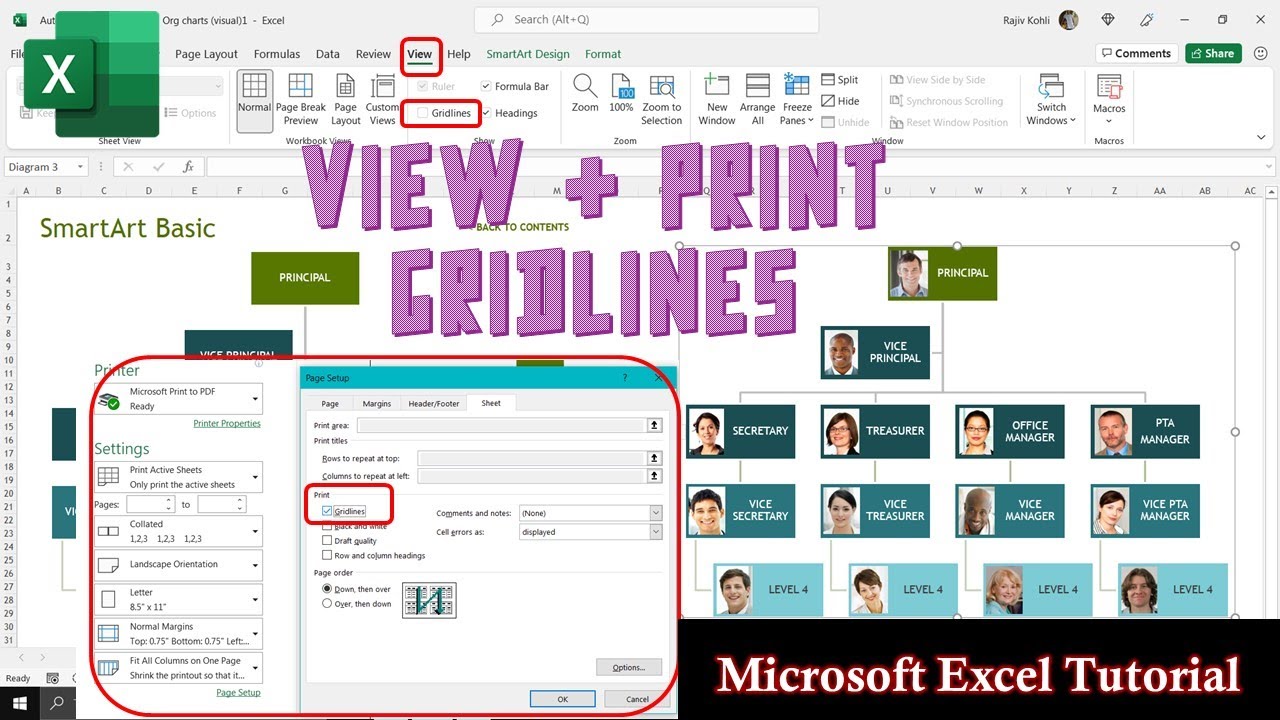The width and height of the screenshot is (1280, 720).
Task: Open Normal Margins dropdown
Action: point(255,634)
